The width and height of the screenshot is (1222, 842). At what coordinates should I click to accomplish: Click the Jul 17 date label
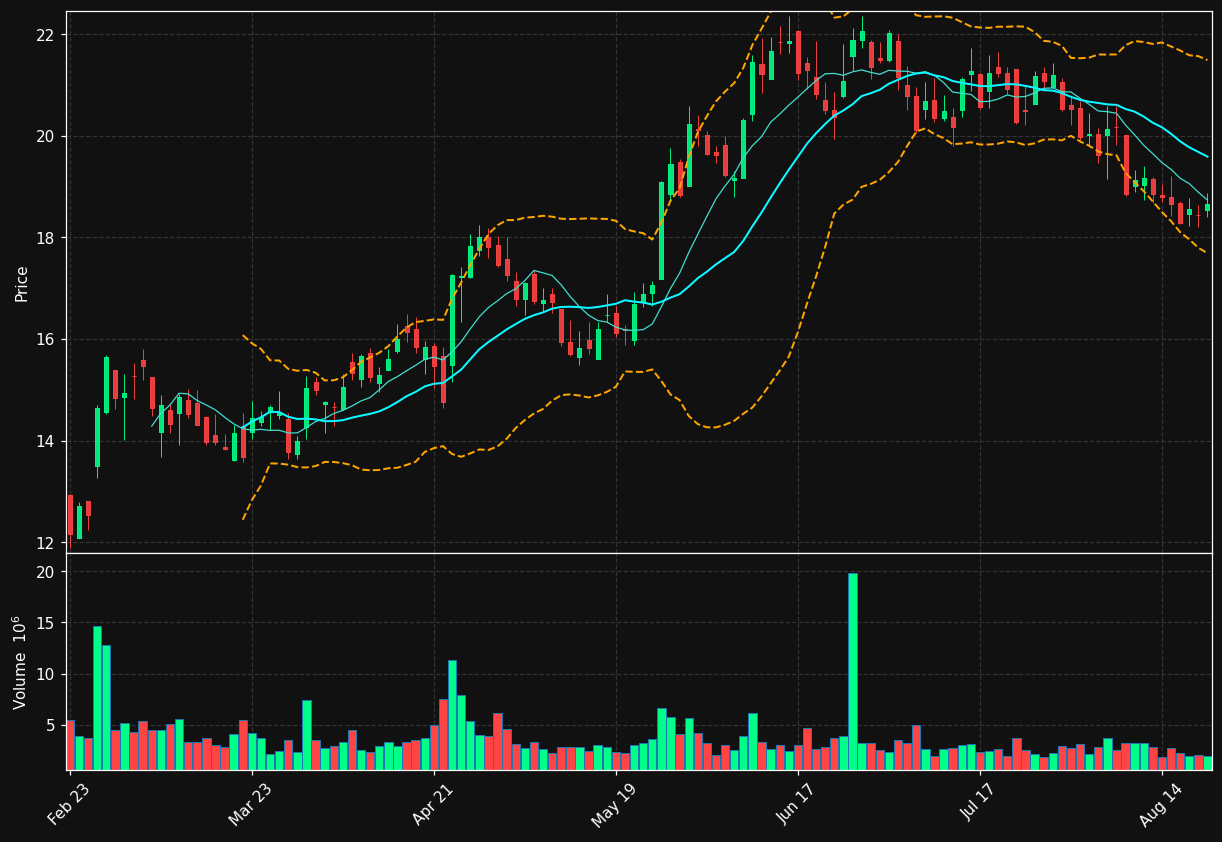(979, 803)
